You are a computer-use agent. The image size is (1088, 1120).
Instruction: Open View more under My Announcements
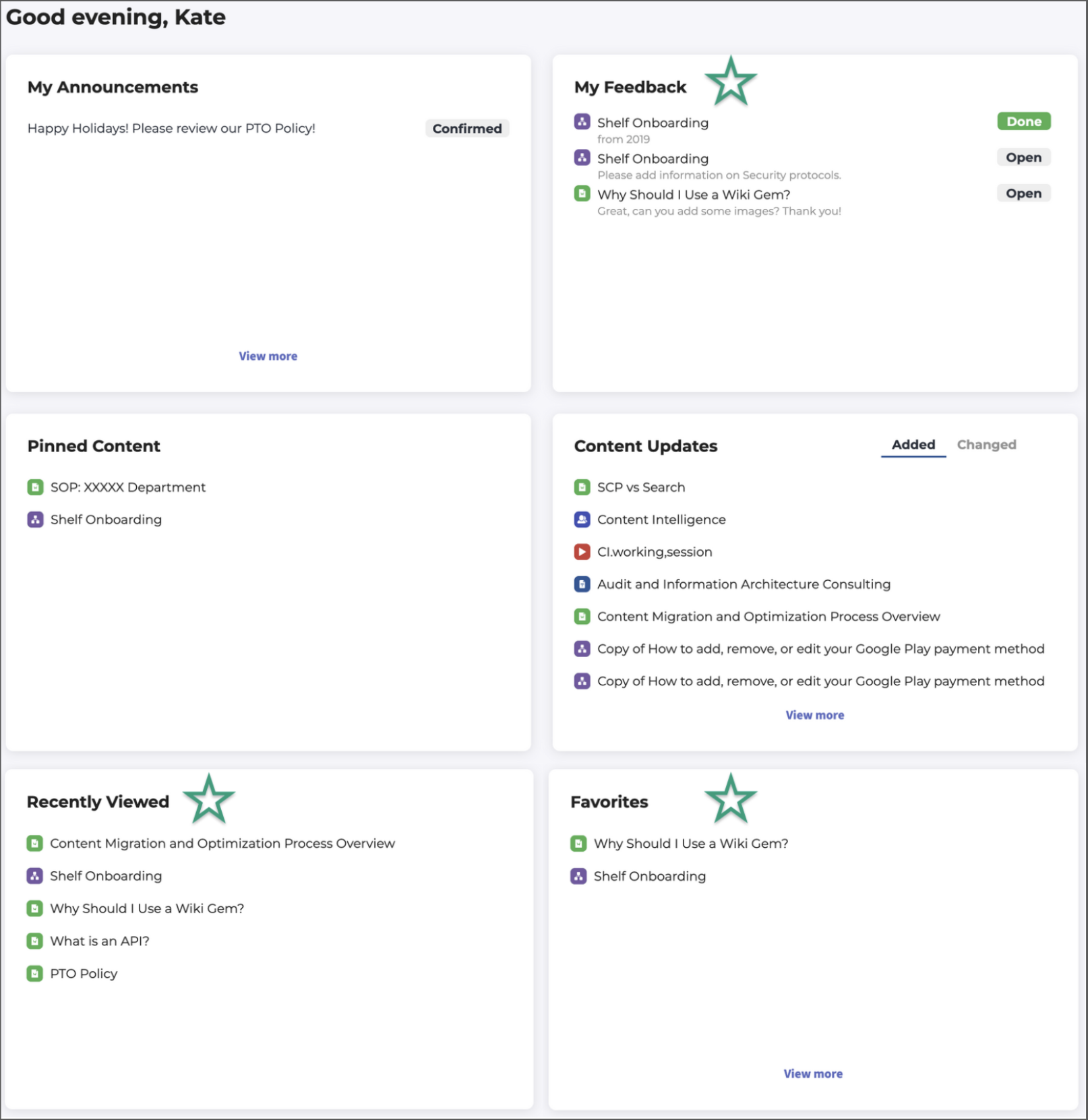click(268, 356)
